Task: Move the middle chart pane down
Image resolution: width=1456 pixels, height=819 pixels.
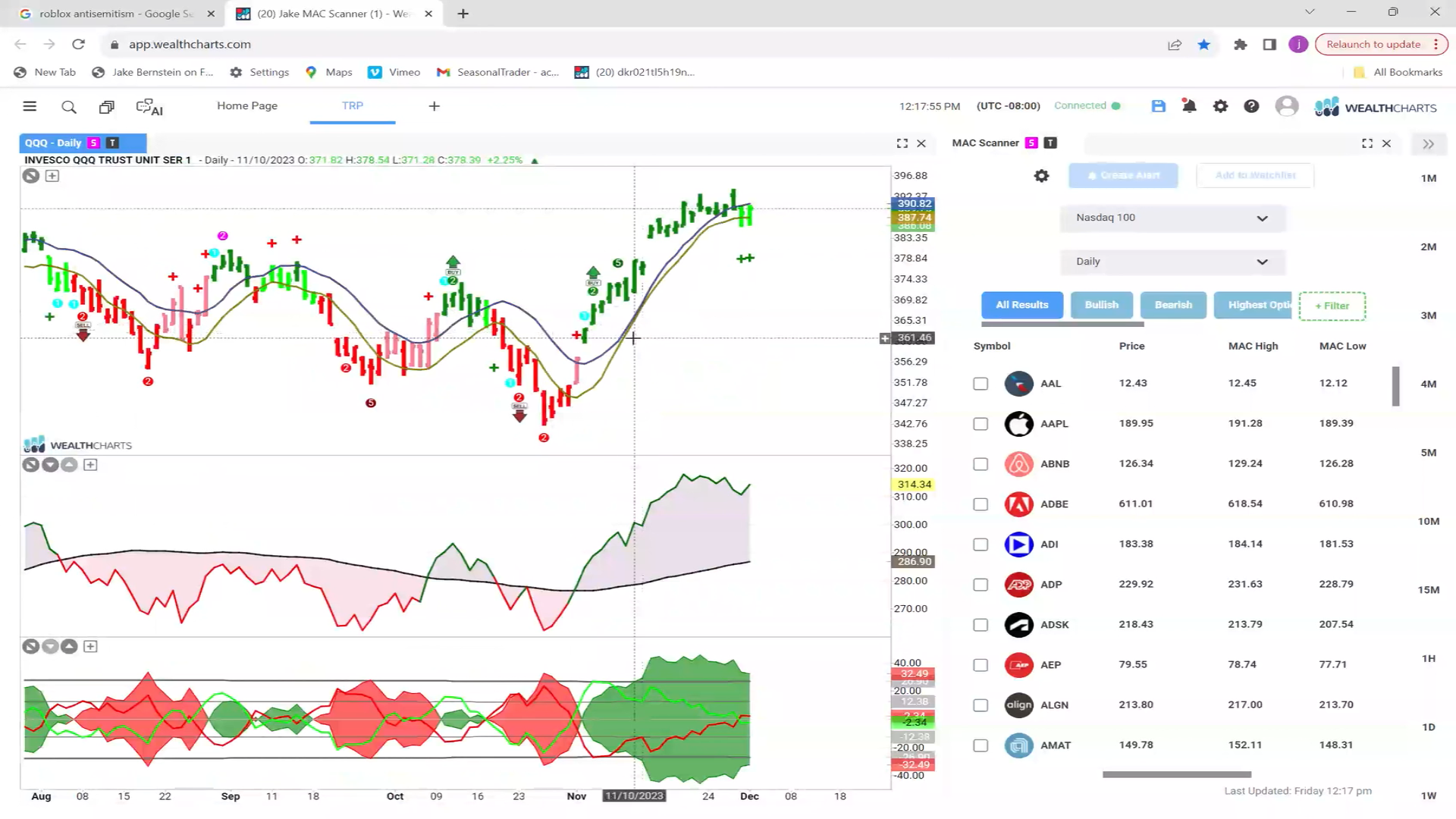Action: (50, 465)
